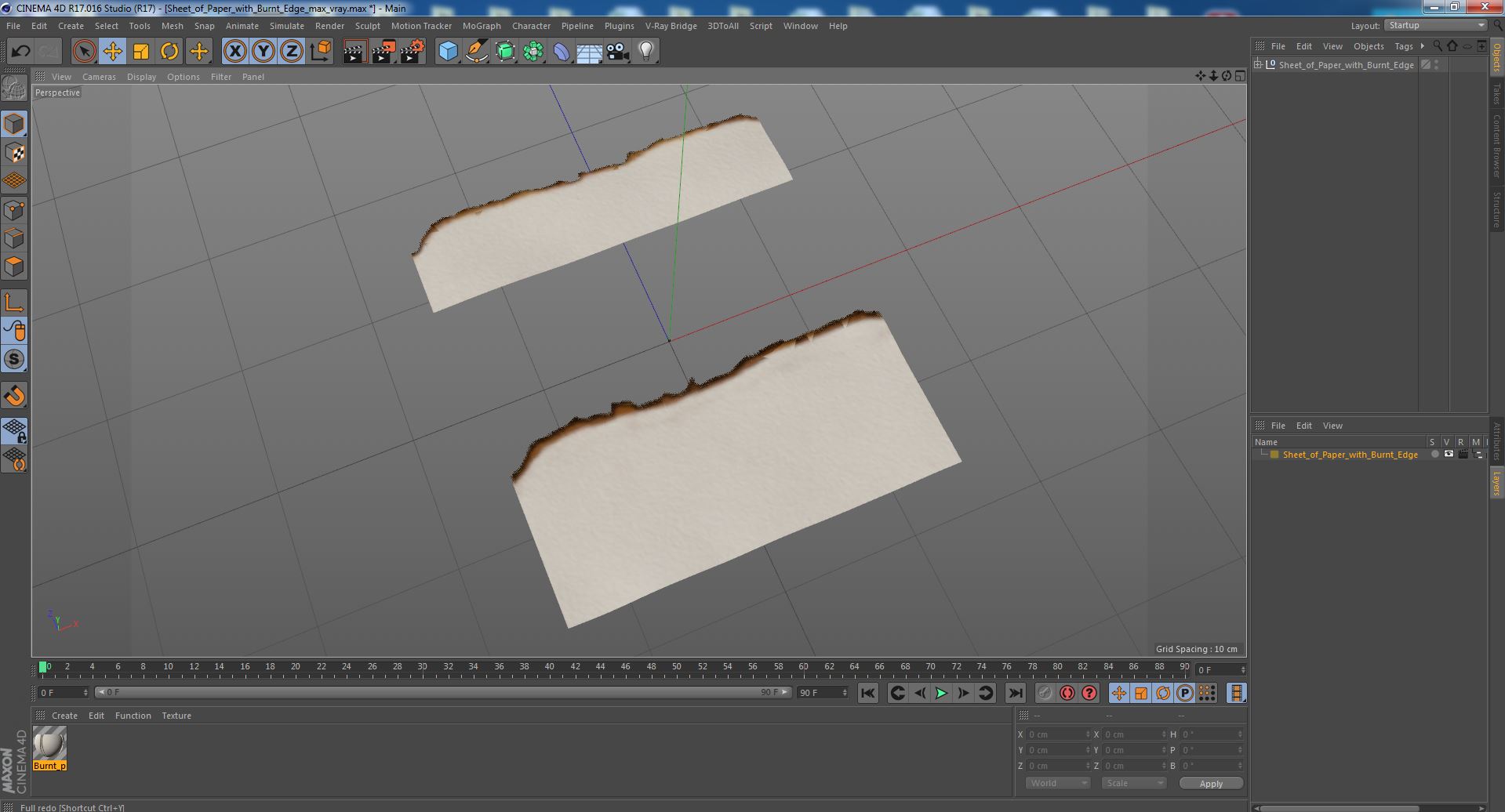
Task: Open the Content Browser side tab
Action: click(1497, 146)
